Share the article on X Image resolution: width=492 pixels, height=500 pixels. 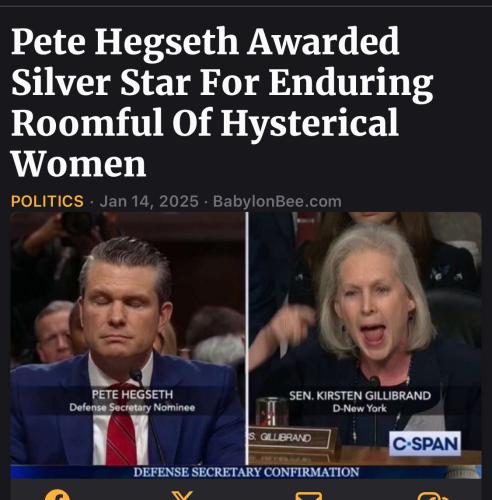[182, 496]
